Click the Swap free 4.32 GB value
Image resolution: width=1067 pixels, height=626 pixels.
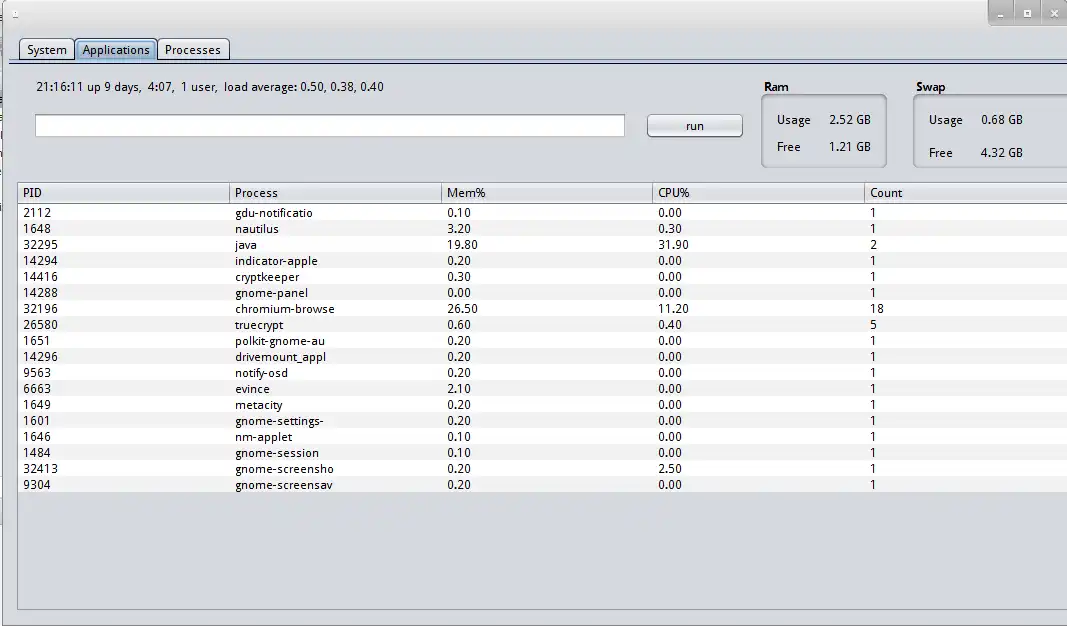coord(1002,153)
